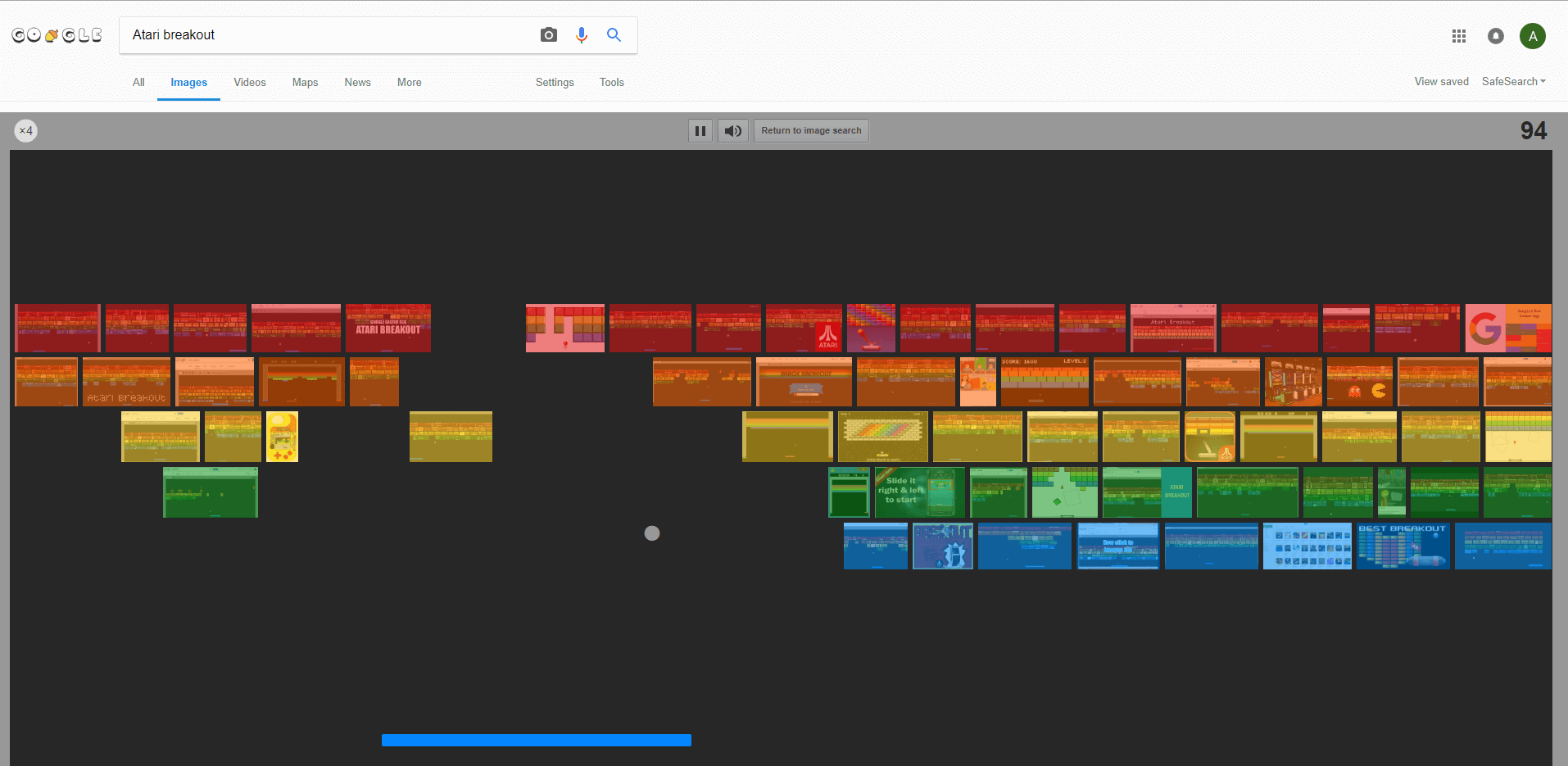1568x766 pixels.
Task: Click the lone green brick on left
Action: coord(211,492)
